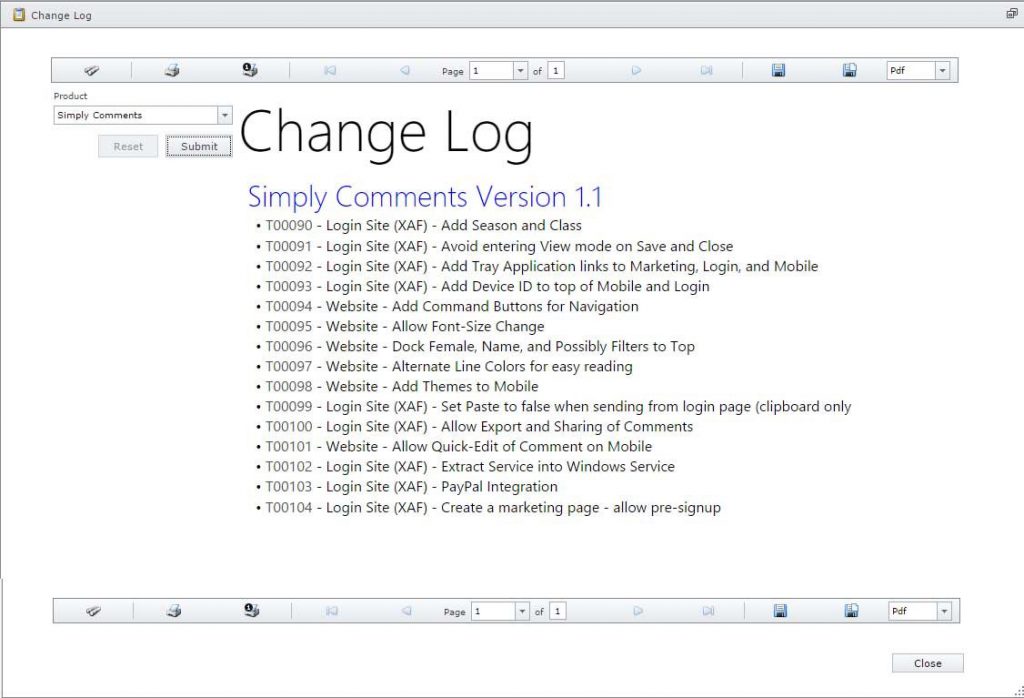1024x698 pixels.
Task: Open Pdf format dropdown in bottom toolbar
Action: tap(944, 611)
